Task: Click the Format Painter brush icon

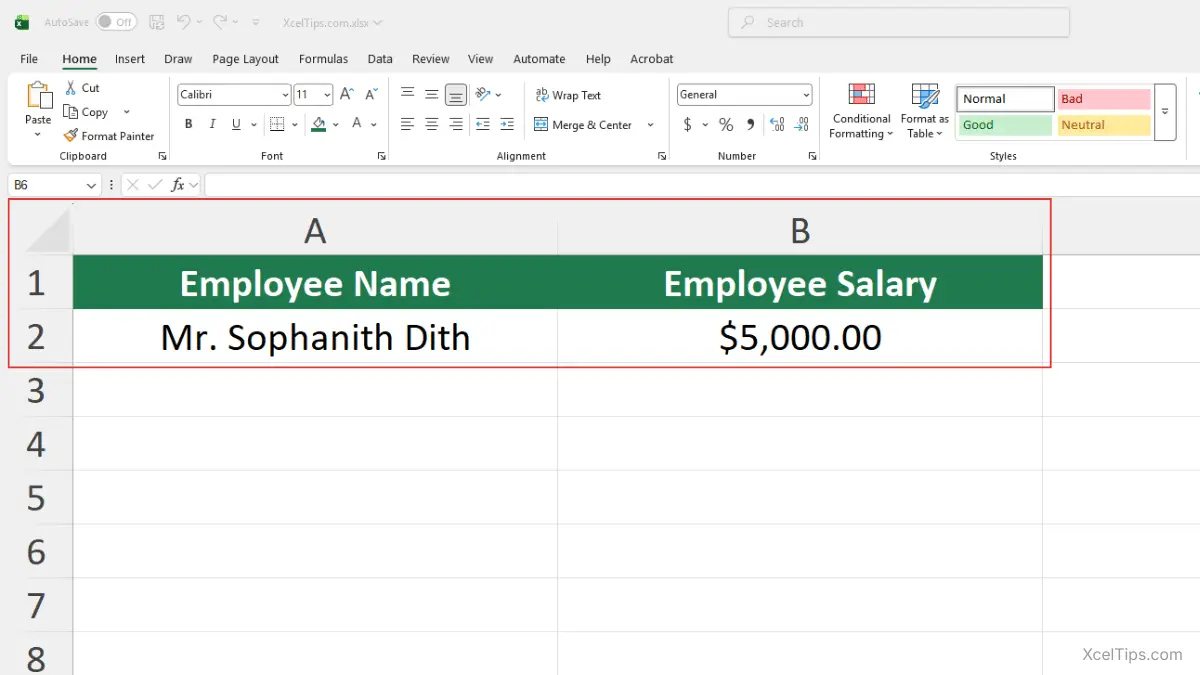Action: point(70,136)
